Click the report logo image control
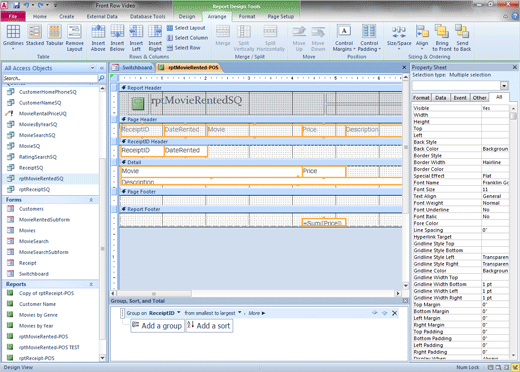 click(138, 103)
